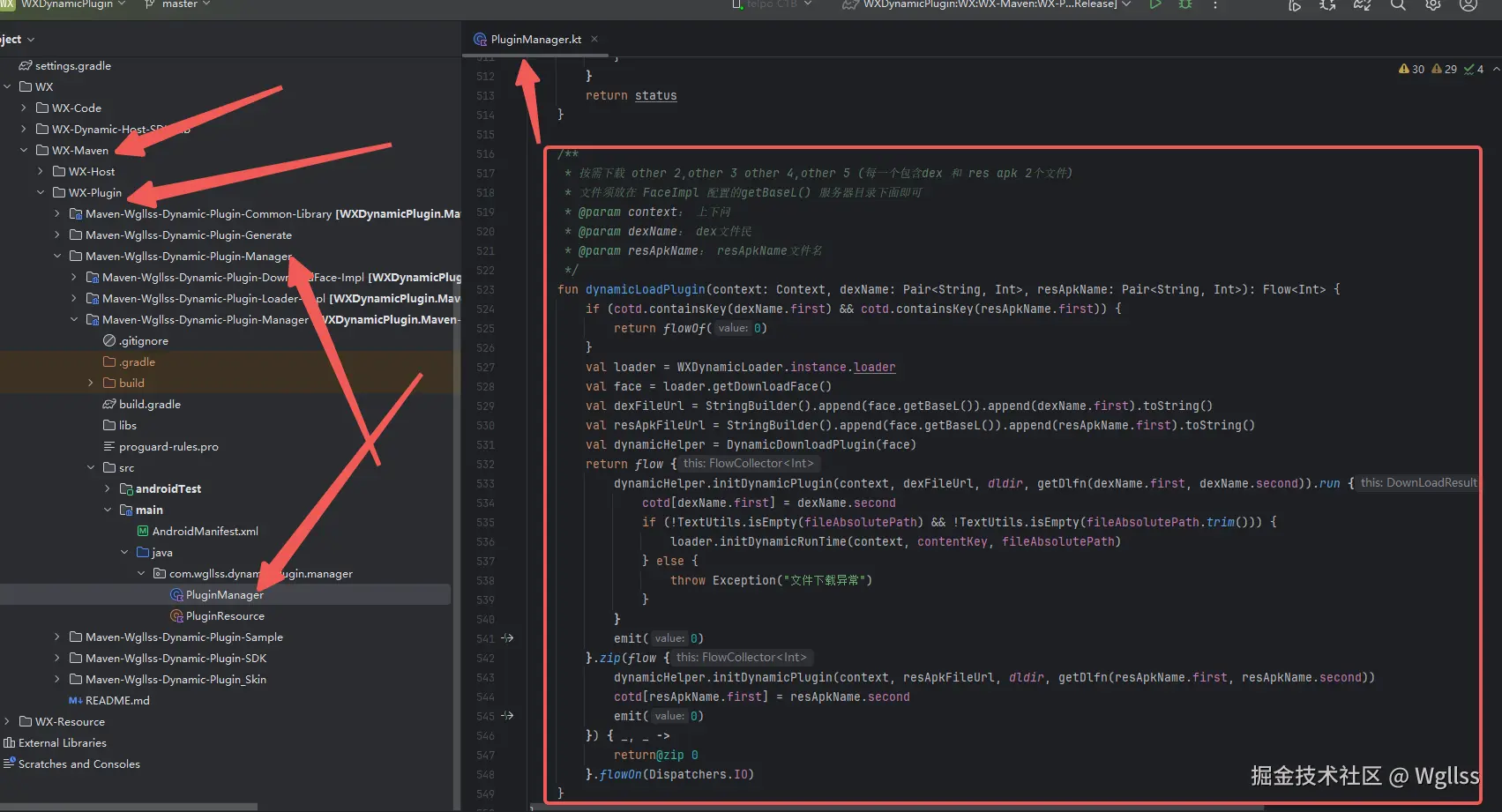The image size is (1502, 812).
Task: Click the suspend gutter icon at line 545
Action: click(507, 716)
